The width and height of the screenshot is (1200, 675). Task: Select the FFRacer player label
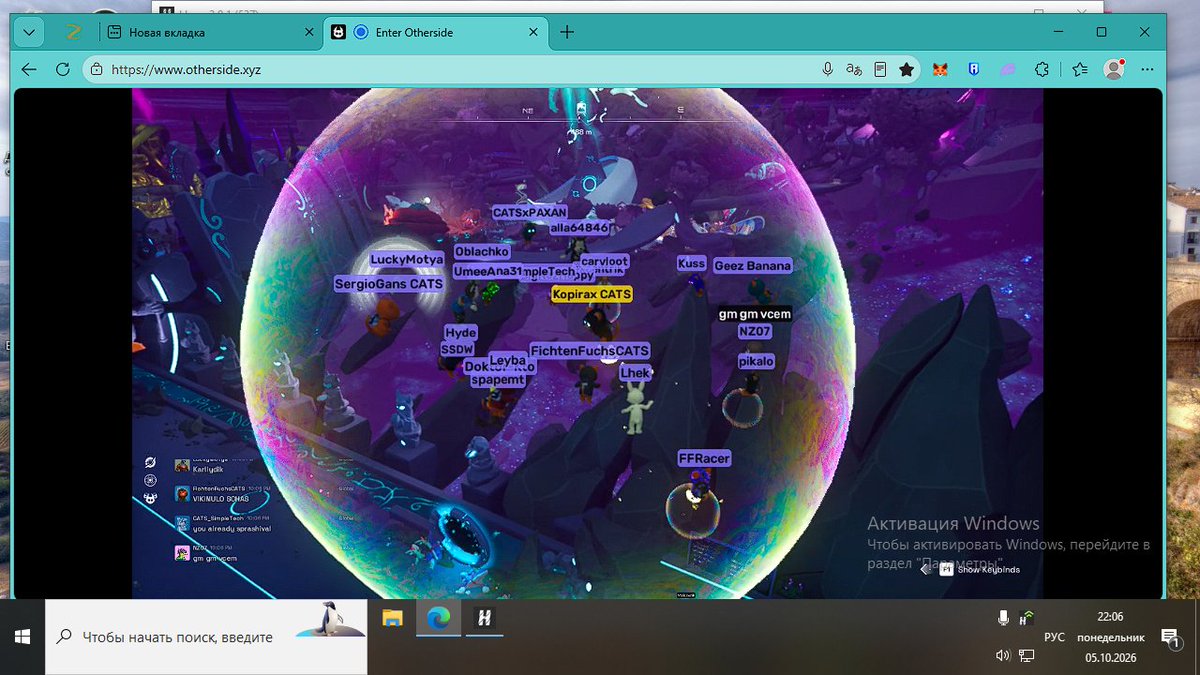tap(705, 458)
